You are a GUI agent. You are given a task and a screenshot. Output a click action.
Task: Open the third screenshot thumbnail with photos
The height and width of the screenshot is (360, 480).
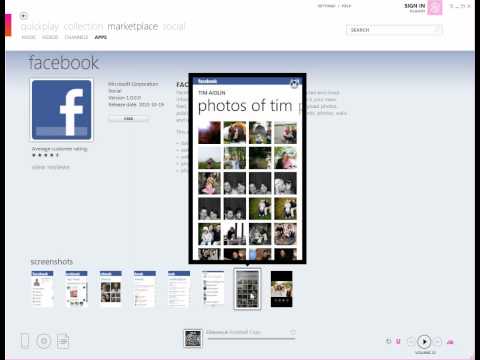tap(111, 289)
